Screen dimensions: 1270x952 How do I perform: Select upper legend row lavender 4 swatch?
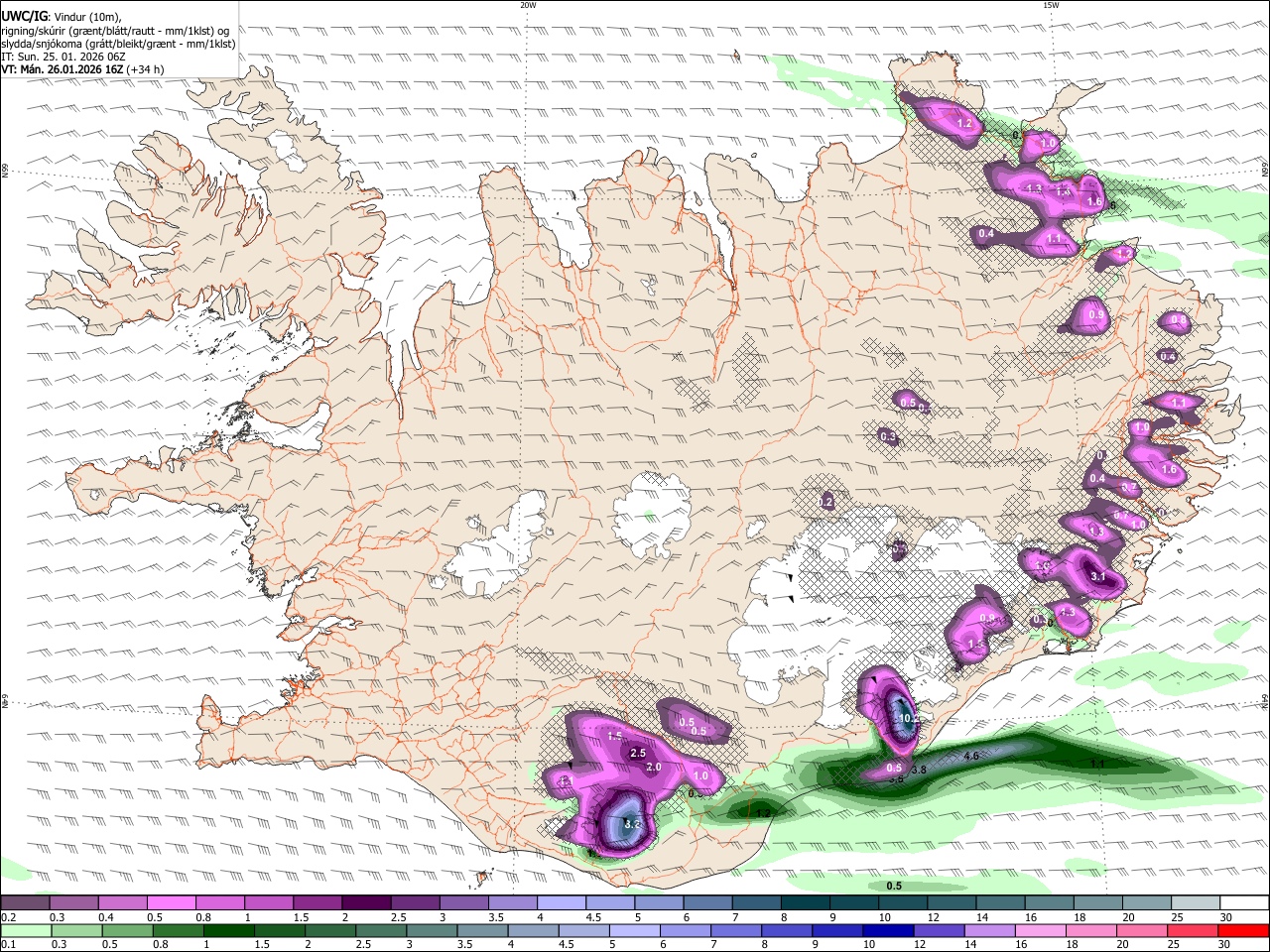point(562,903)
